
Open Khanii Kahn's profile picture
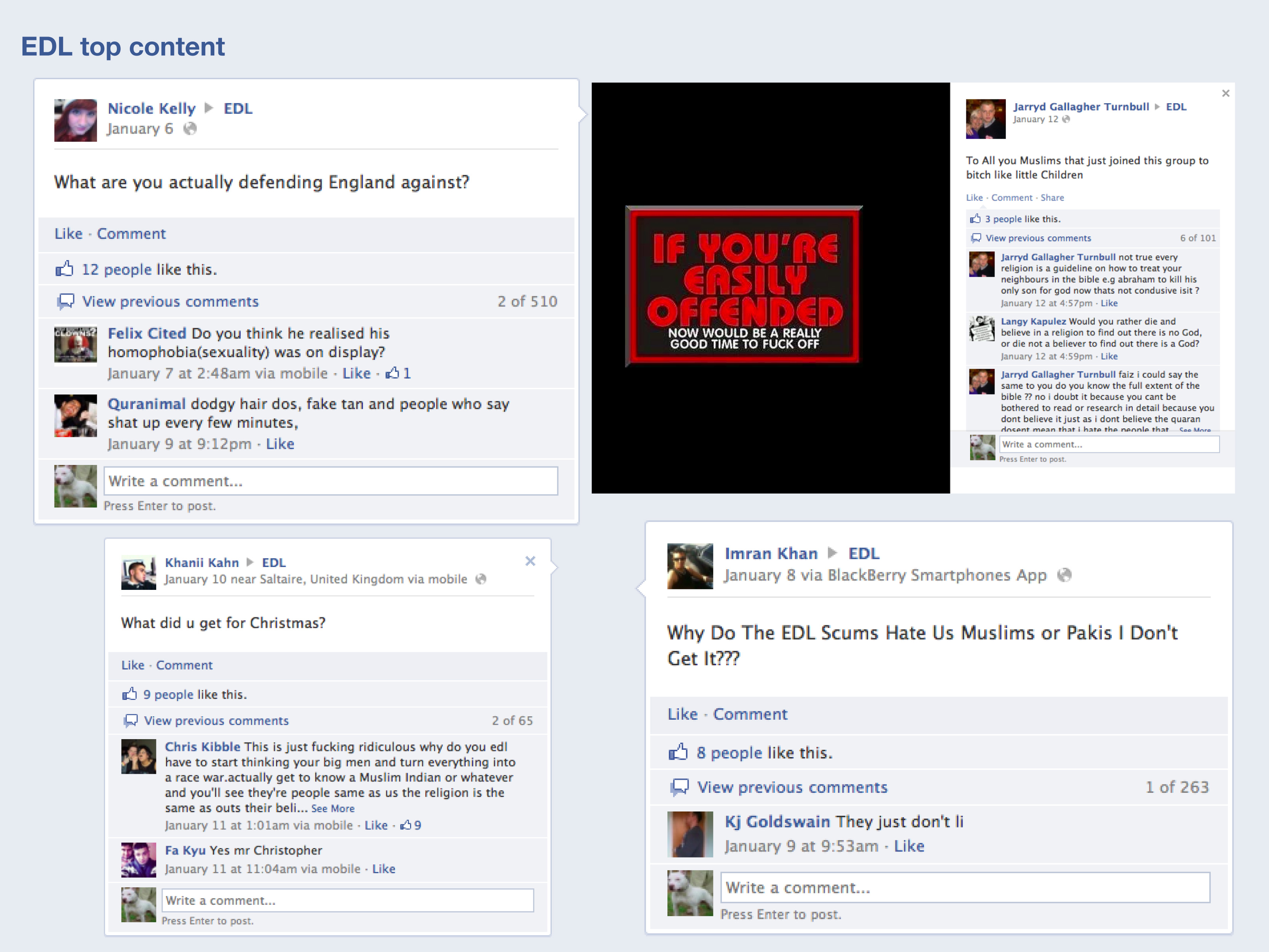[x=138, y=572]
